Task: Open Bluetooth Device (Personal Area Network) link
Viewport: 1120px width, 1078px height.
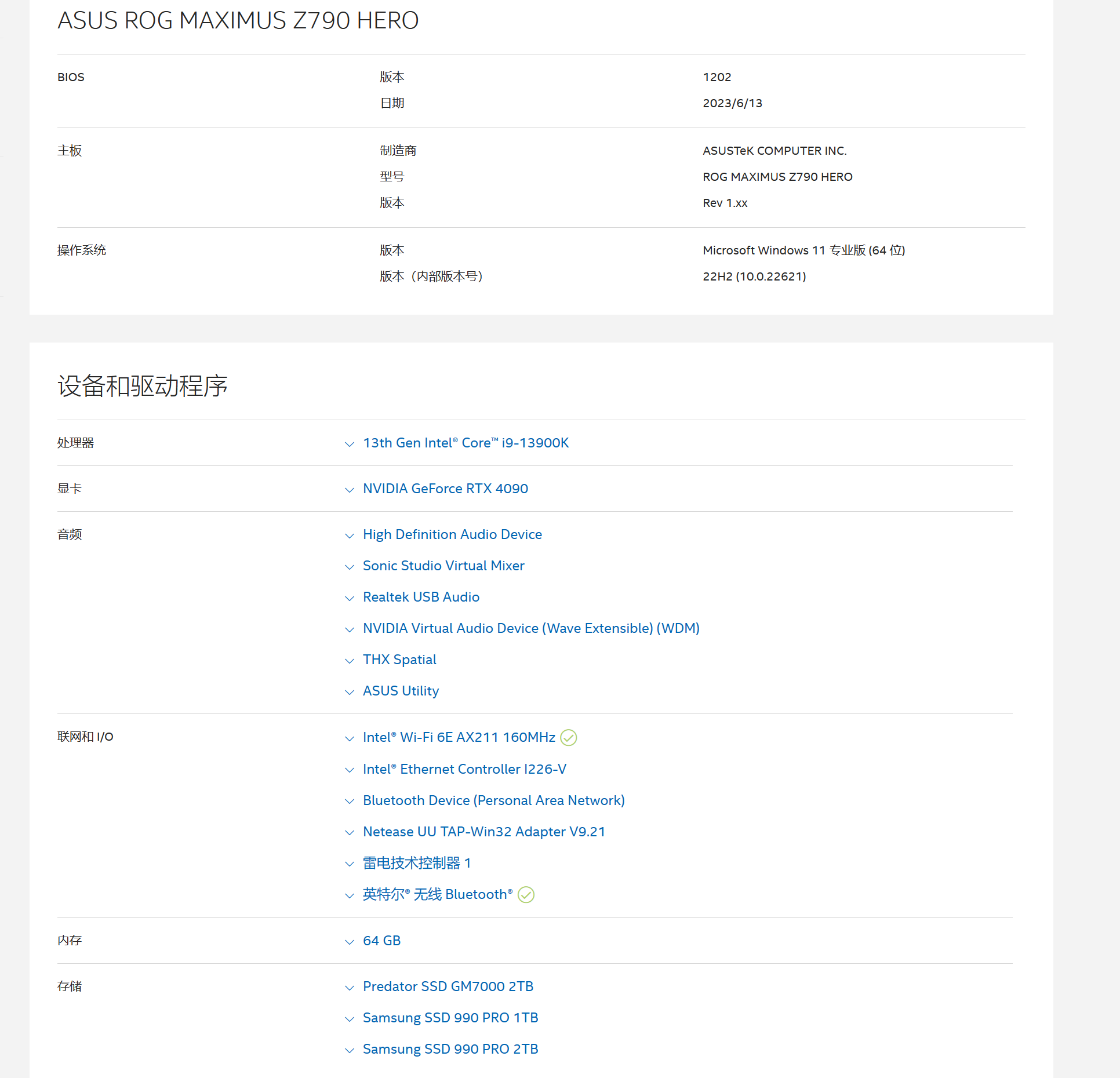Action: tap(494, 800)
